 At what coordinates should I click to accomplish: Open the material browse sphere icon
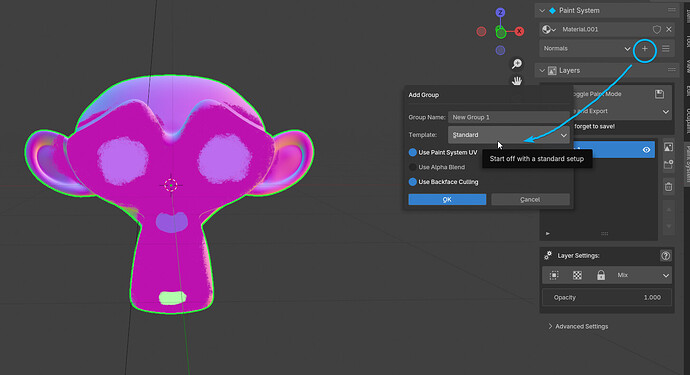tap(549, 29)
